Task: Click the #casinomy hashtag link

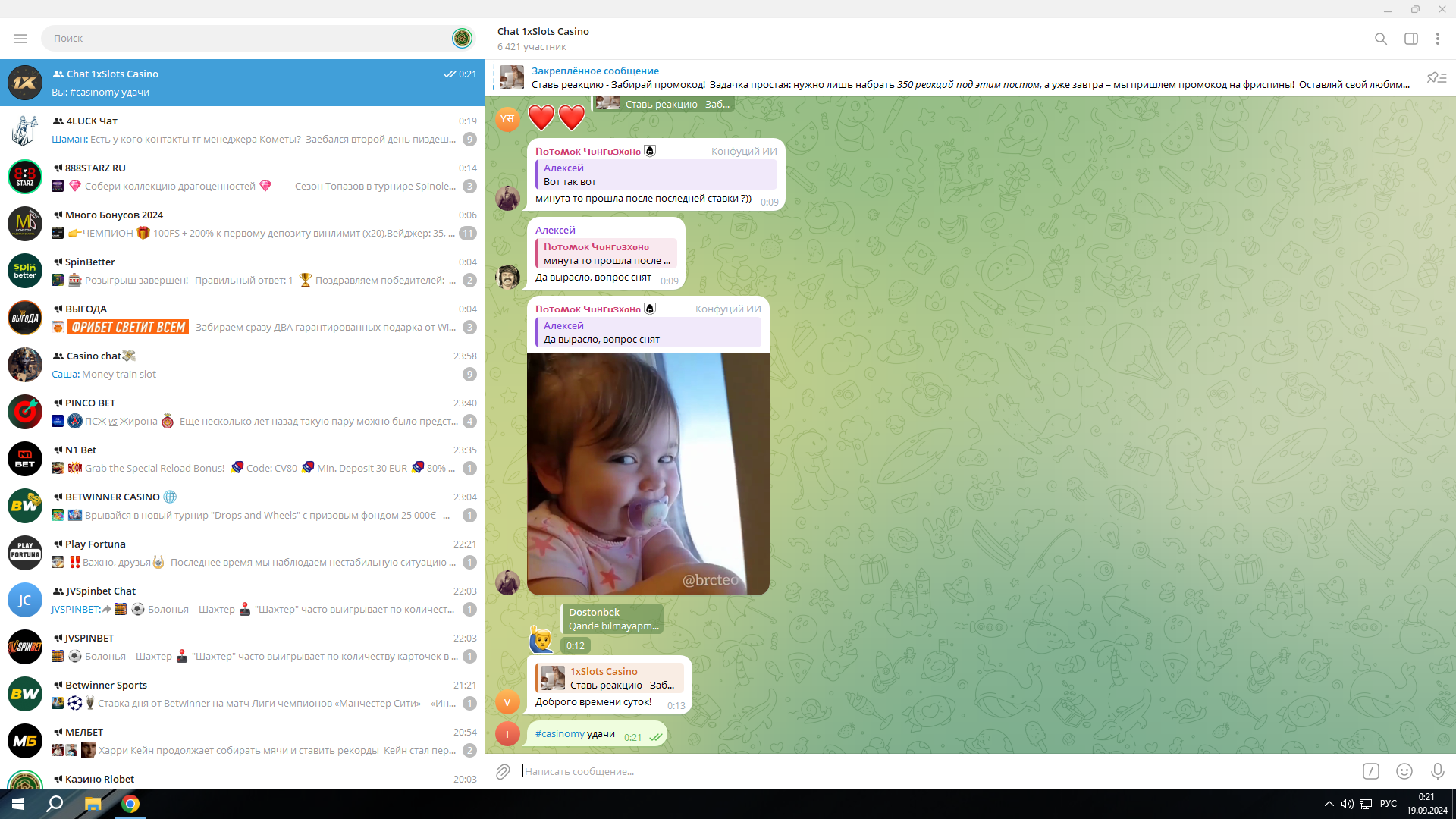Action: point(560,733)
